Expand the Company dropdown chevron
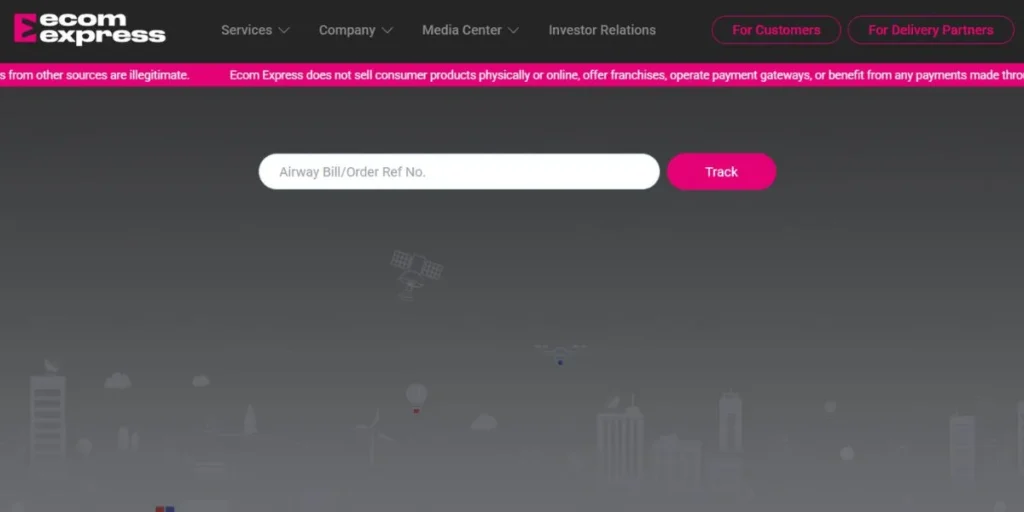 point(387,31)
